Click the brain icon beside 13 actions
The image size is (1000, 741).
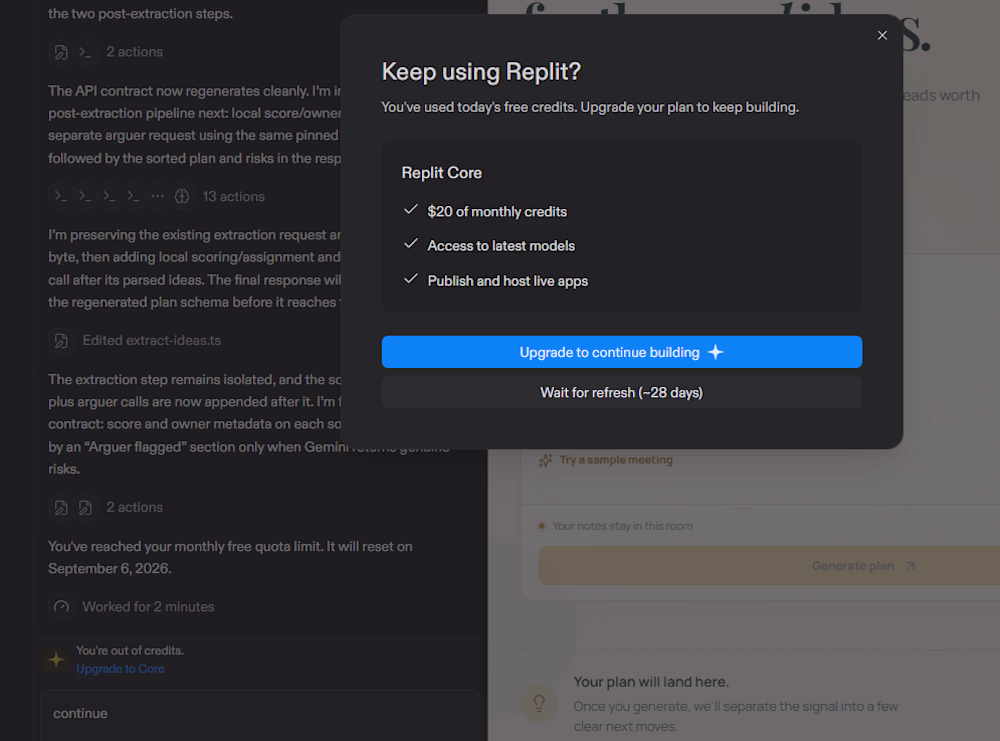coord(182,196)
